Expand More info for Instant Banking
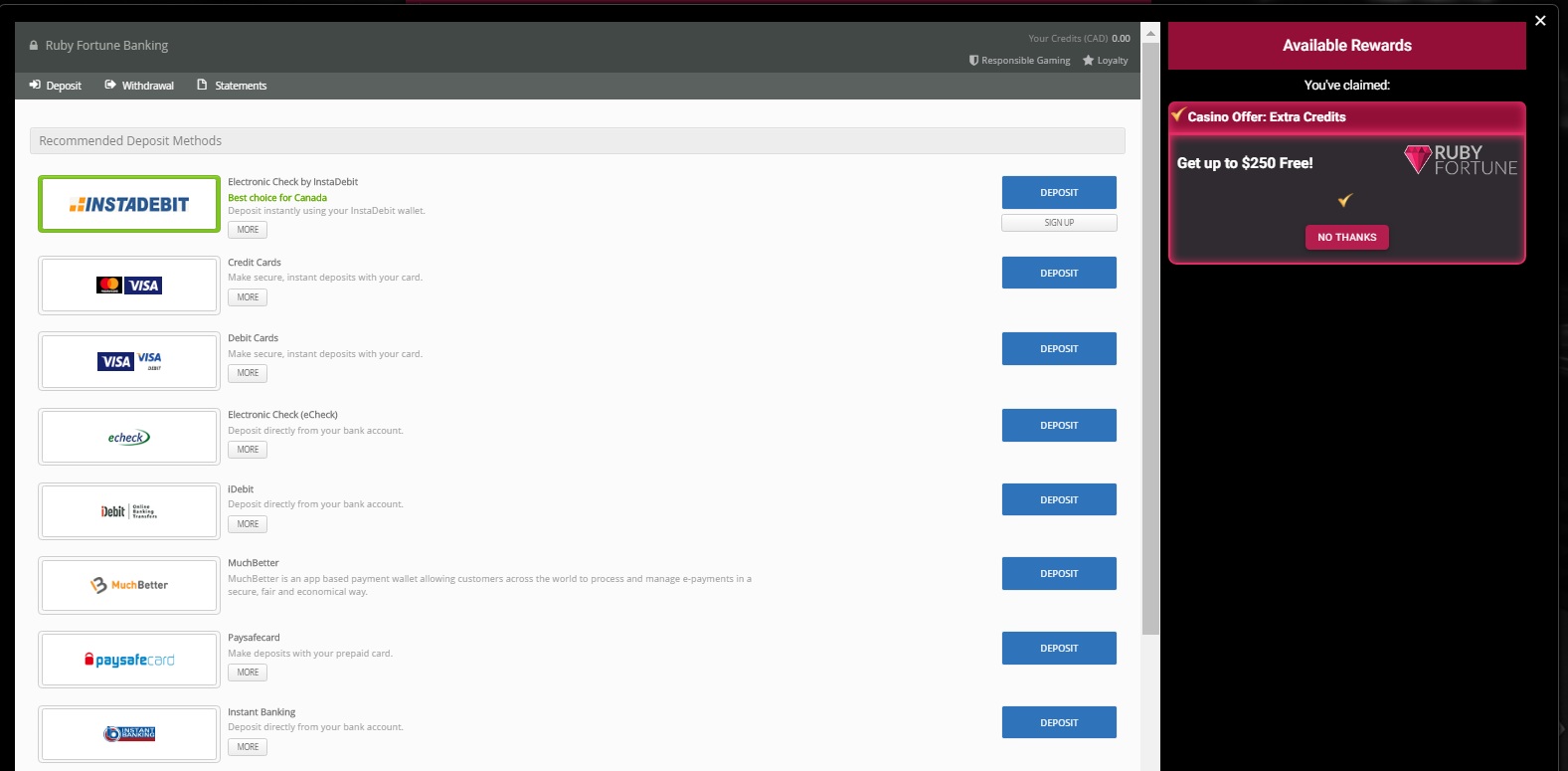Image resolution: width=1568 pixels, height=771 pixels. pyautogui.click(x=248, y=747)
